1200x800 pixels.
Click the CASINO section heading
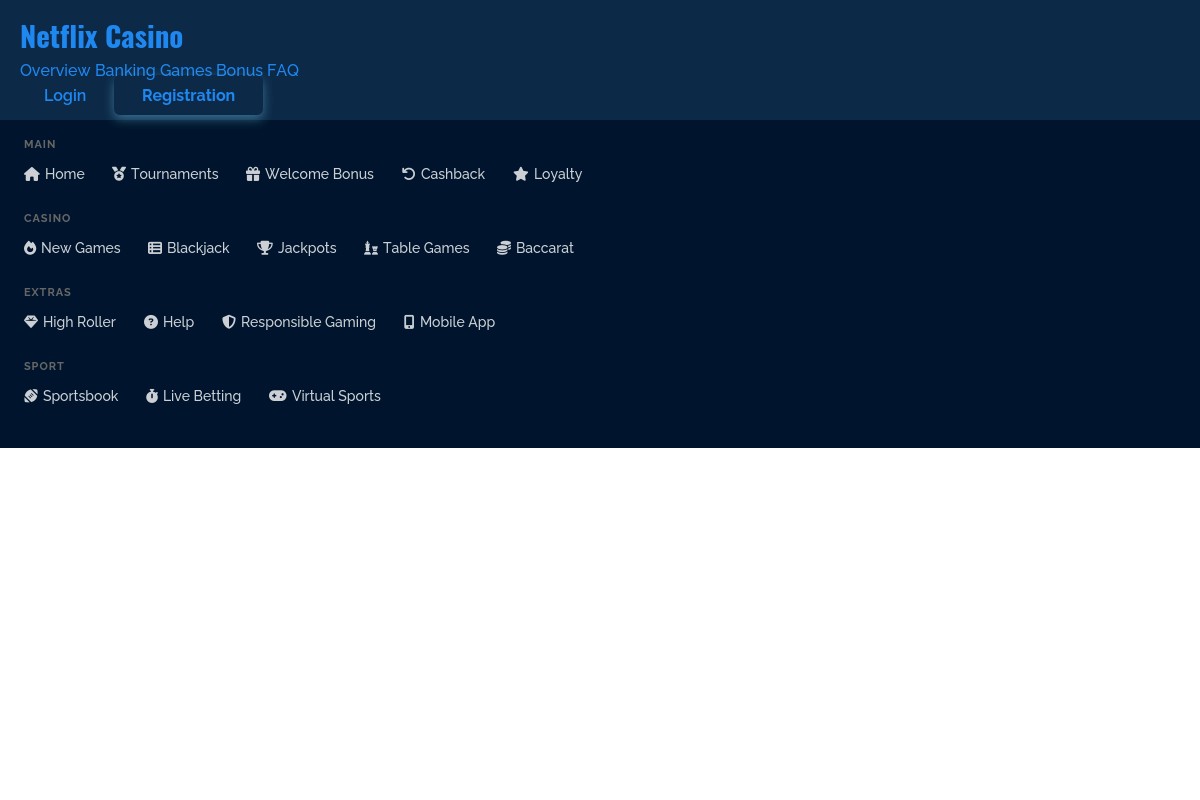point(47,219)
